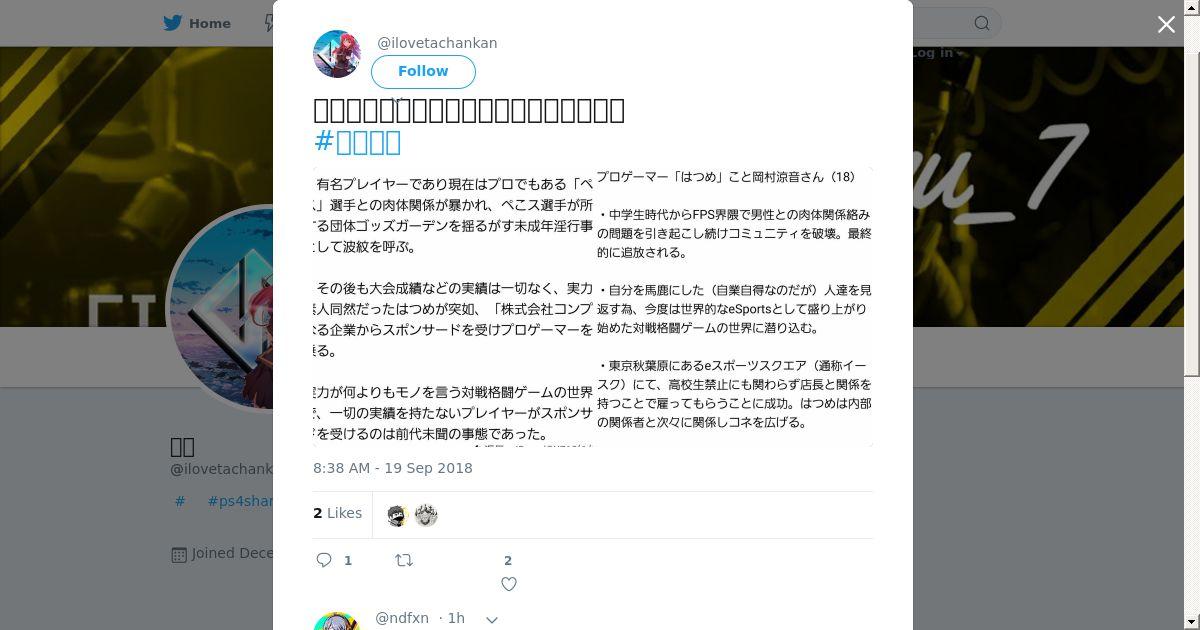The width and height of the screenshot is (1200, 630).
Task: Expand the @ndfxn reply options chevron
Action: coord(492,620)
